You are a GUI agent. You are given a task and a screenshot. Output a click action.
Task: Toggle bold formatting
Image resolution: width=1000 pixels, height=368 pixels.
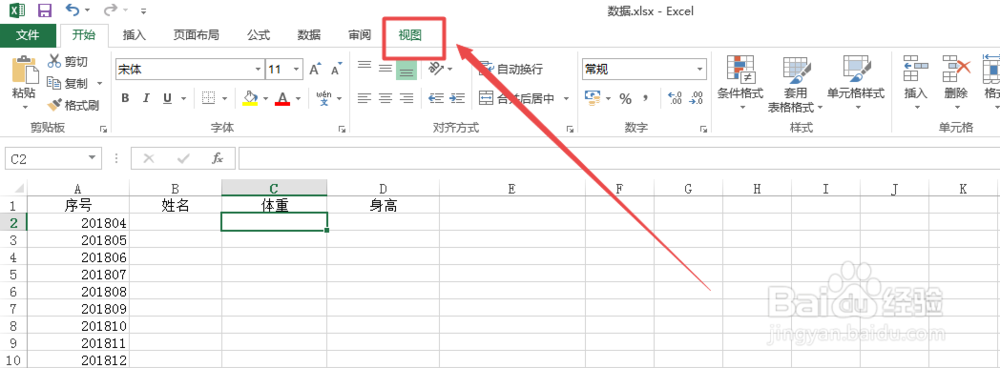(x=125, y=98)
